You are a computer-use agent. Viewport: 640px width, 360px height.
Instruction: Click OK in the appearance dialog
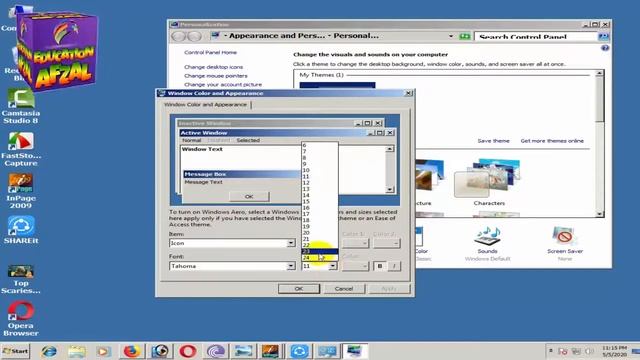(x=299, y=289)
